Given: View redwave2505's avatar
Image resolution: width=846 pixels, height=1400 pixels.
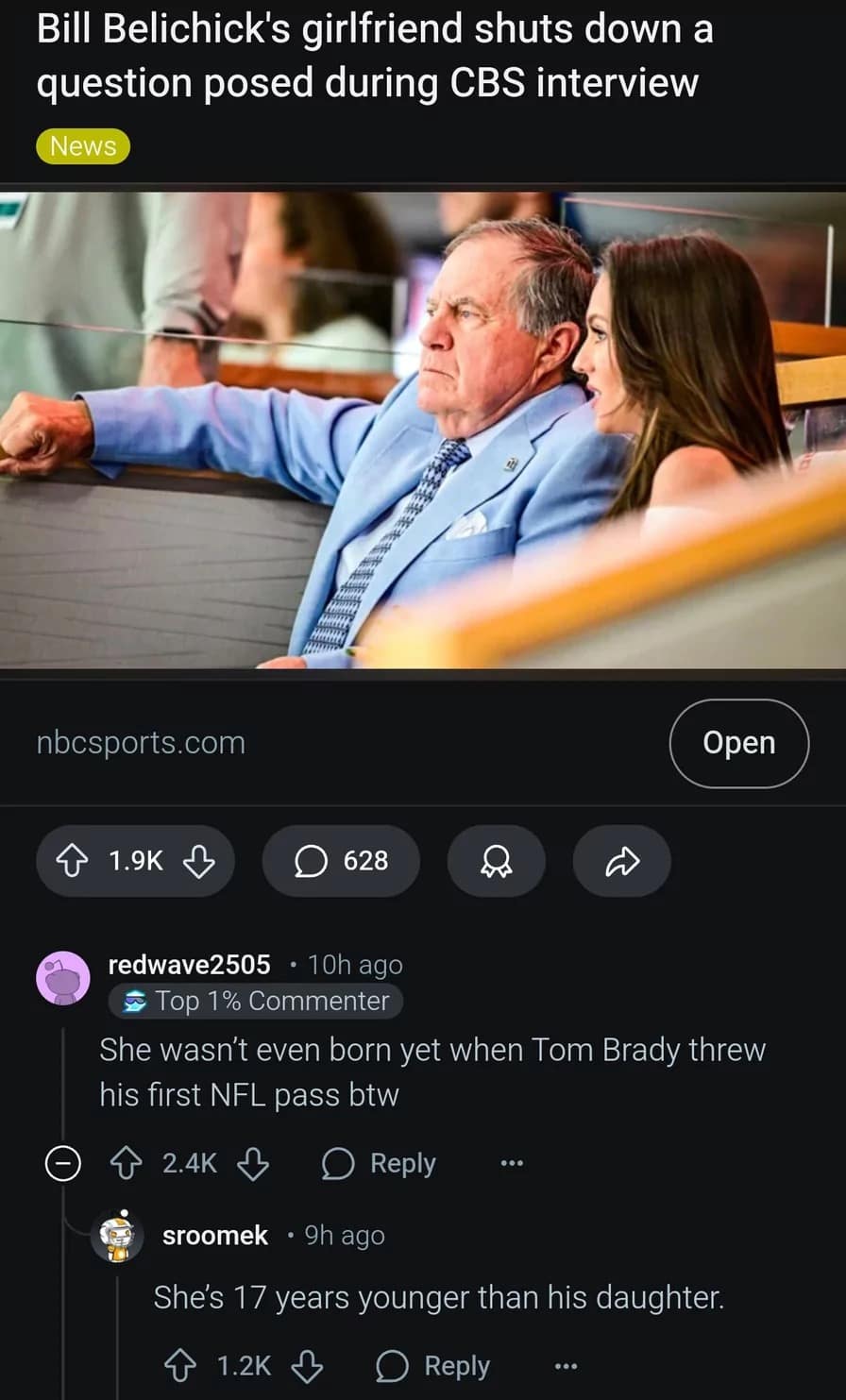Looking at the screenshot, I should click(x=62, y=977).
